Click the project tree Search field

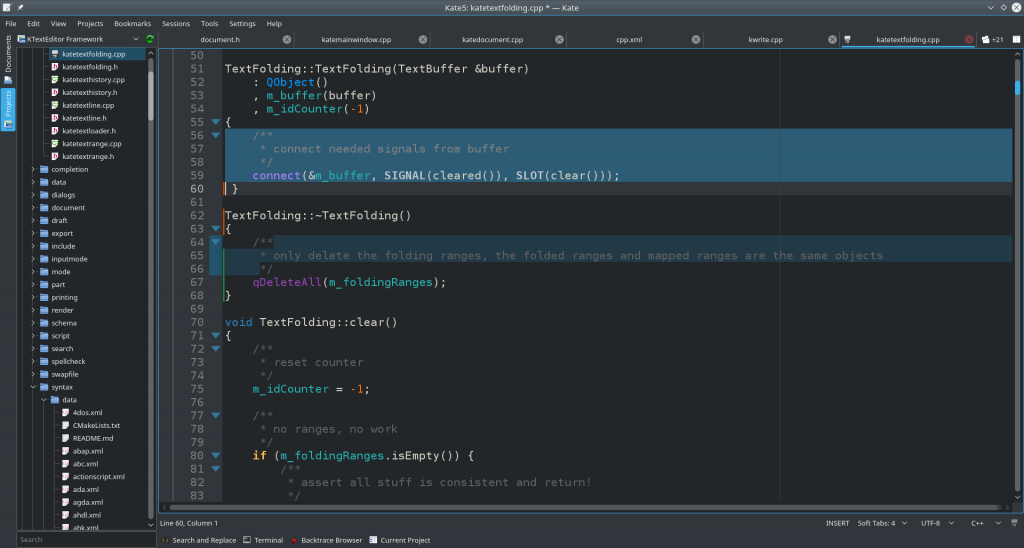pyautogui.click(x=85, y=540)
